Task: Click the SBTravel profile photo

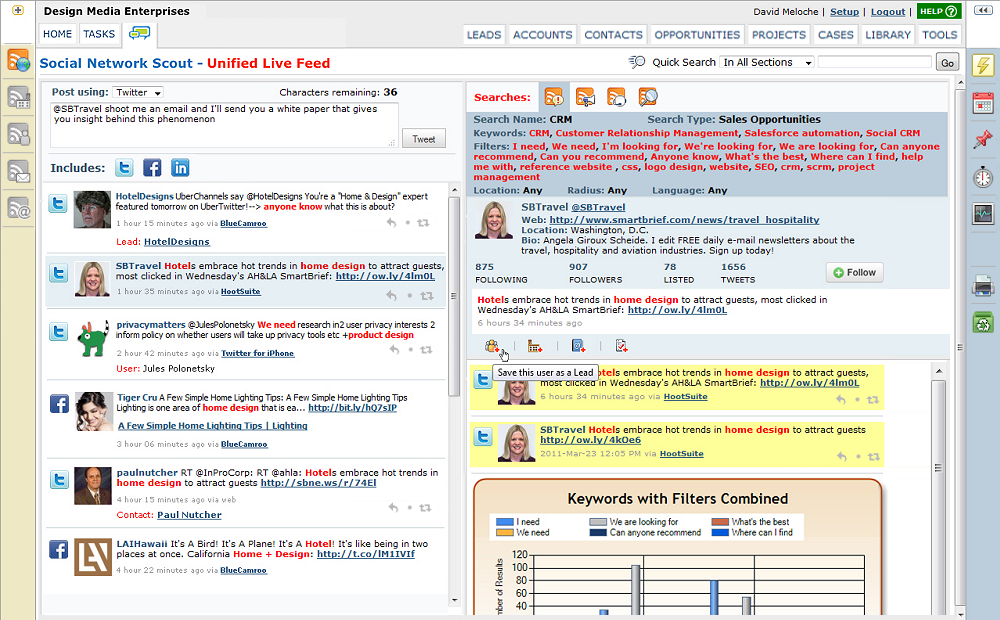Action: pyautogui.click(x=494, y=220)
